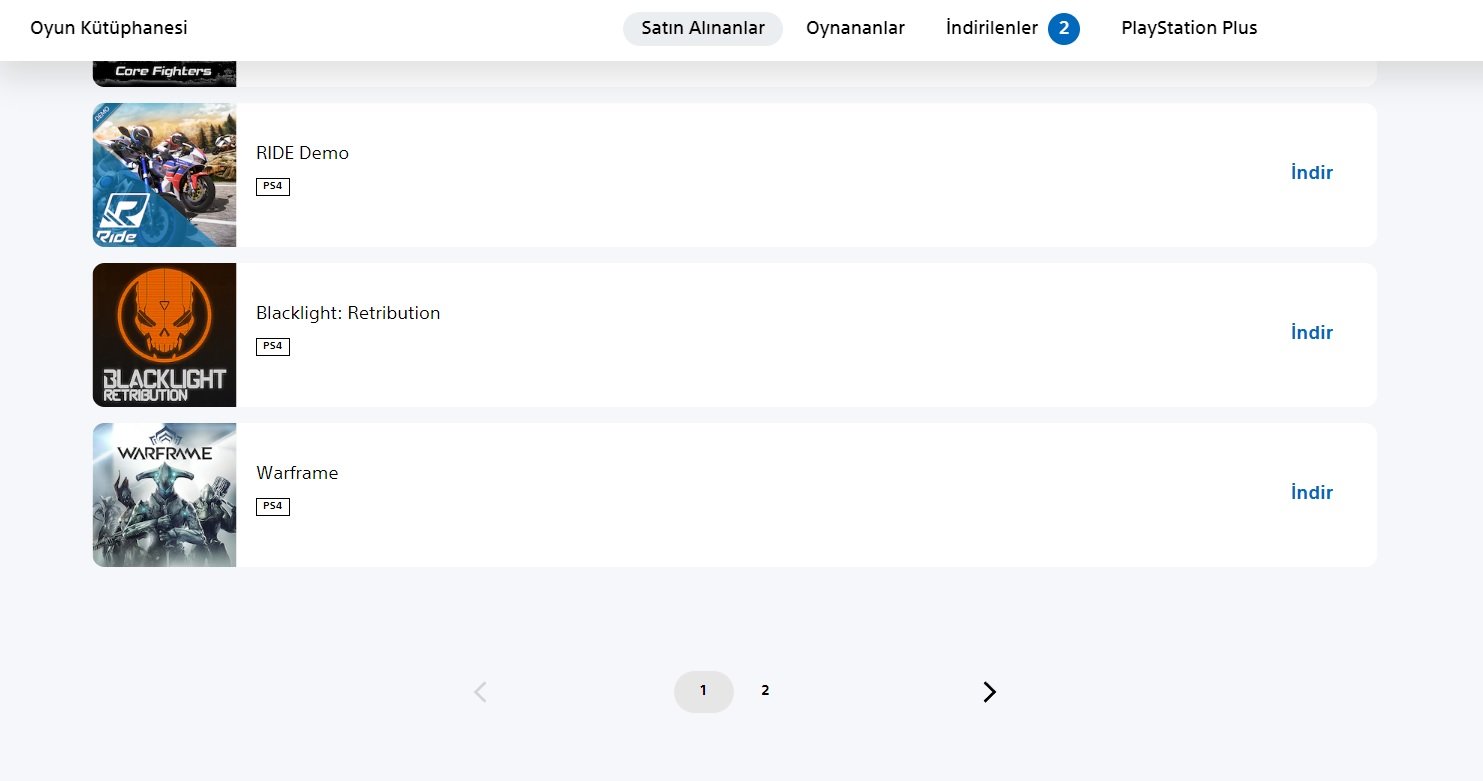This screenshot has height=781, width=1483.
Task: Open the Blacklight Retribution cover art
Action: pyautogui.click(x=165, y=335)
